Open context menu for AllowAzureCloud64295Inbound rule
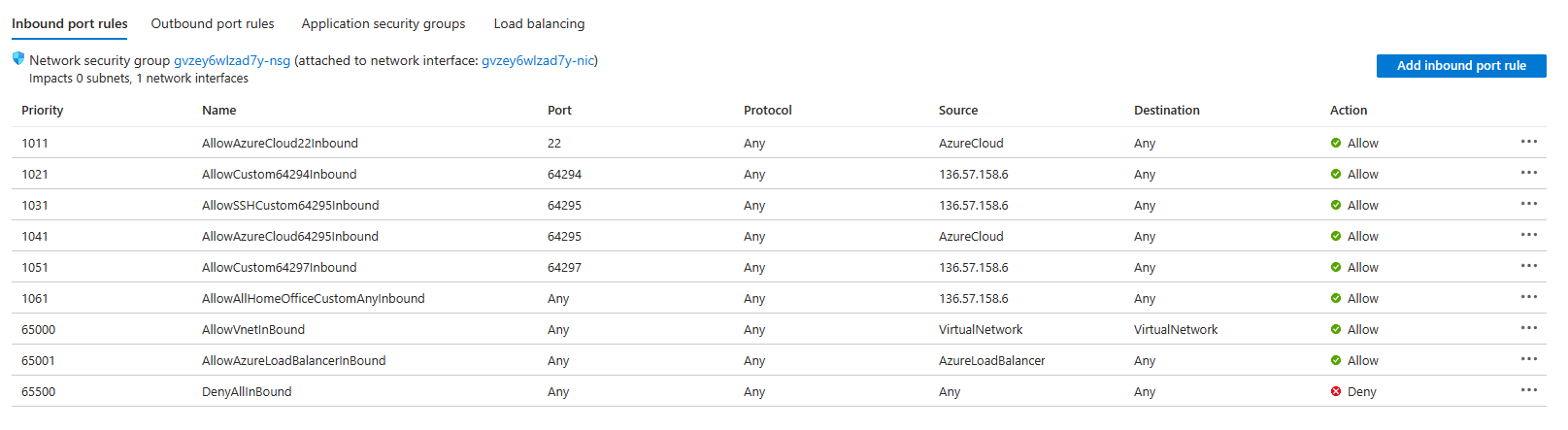The height and width of the screenshot is (430, 1568). (1528, 235)
